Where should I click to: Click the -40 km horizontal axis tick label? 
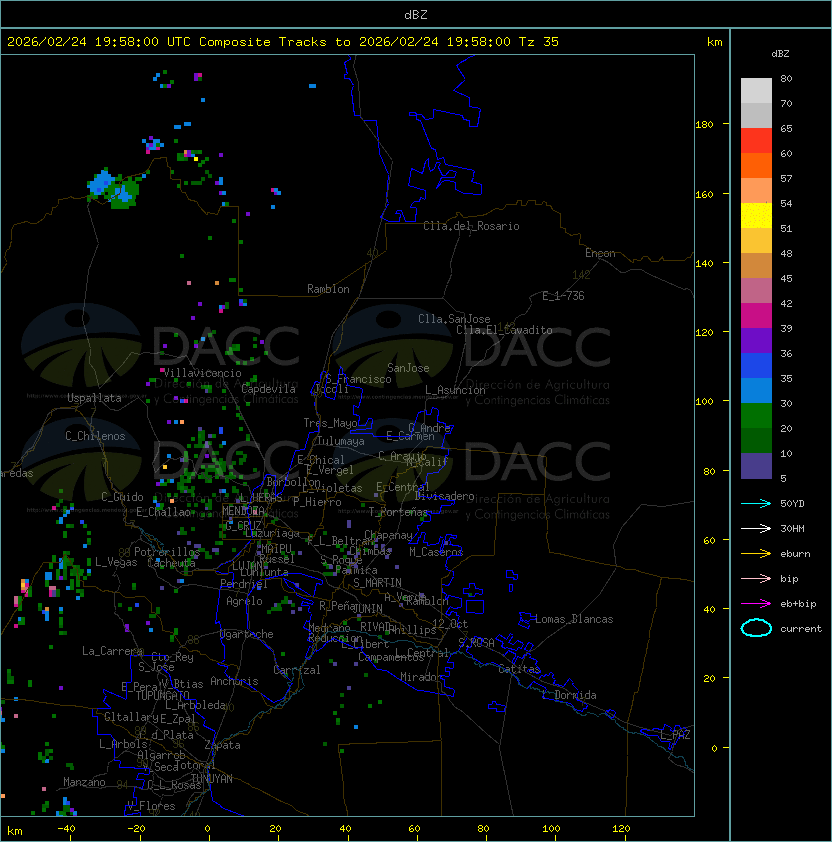[x=66, y=829]
